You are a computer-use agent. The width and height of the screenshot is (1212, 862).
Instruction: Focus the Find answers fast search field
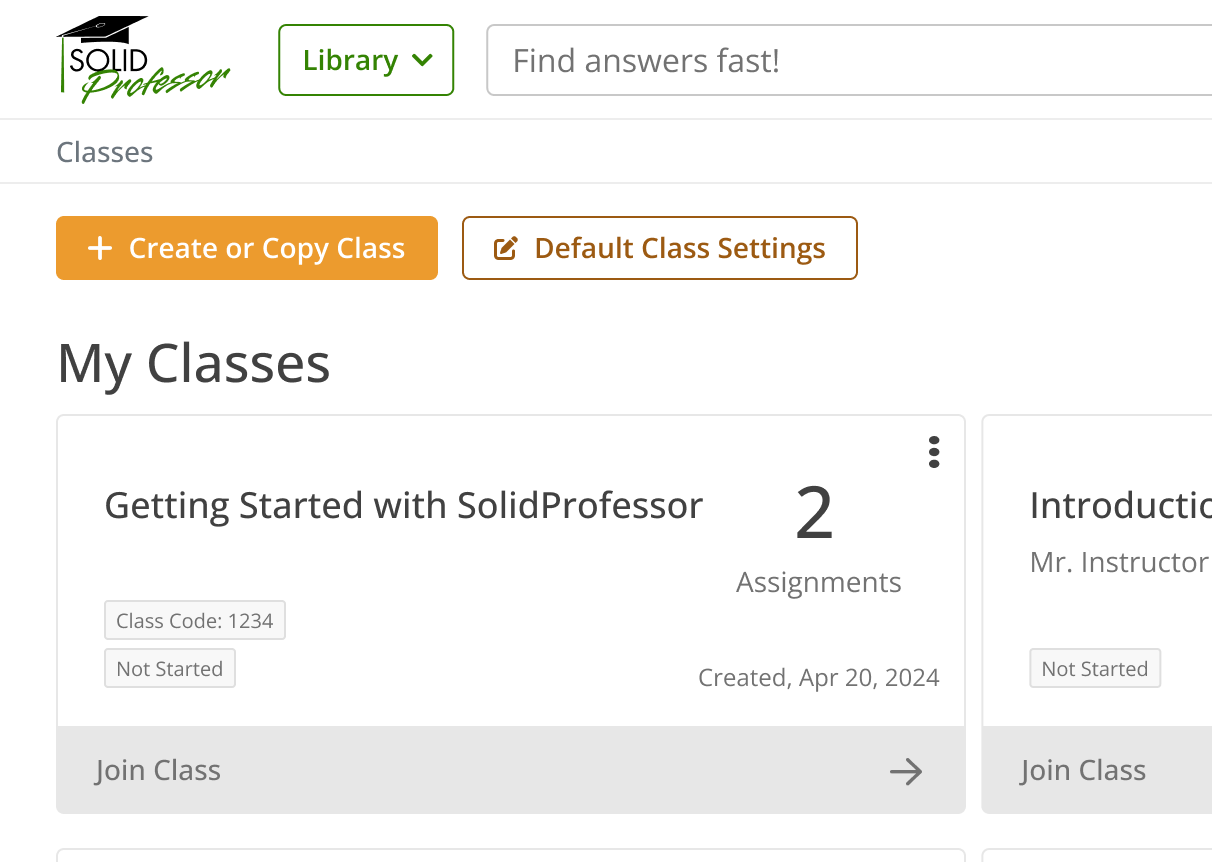850,60
